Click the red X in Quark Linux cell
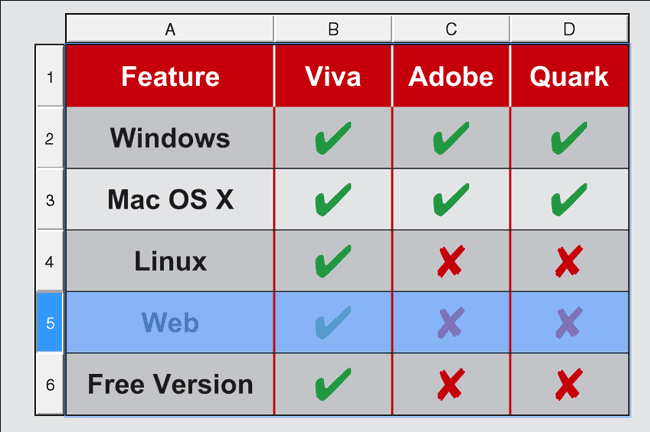Viewport: 650px width, 432px height. pos(569,261)
